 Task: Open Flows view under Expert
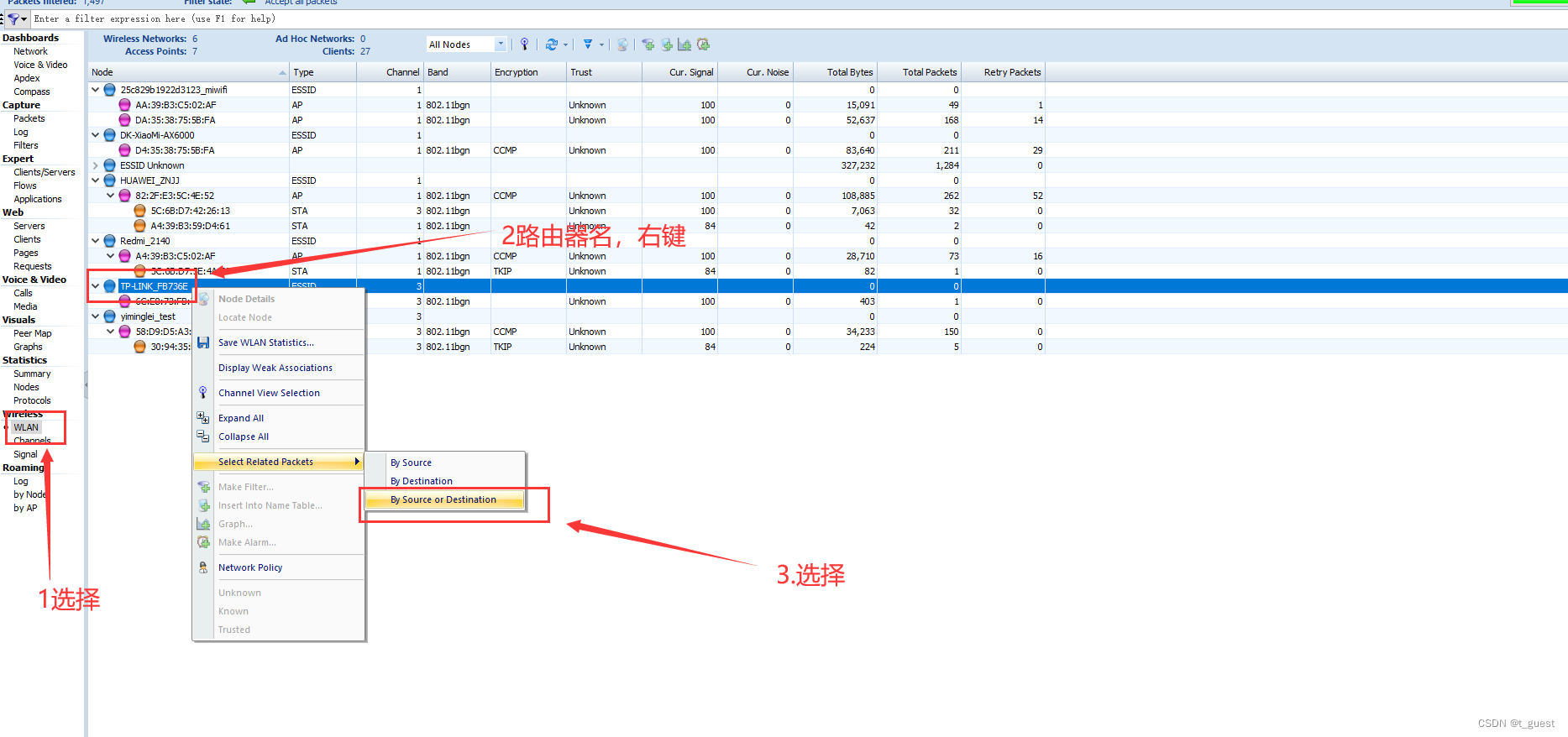[x=25, y=186]
